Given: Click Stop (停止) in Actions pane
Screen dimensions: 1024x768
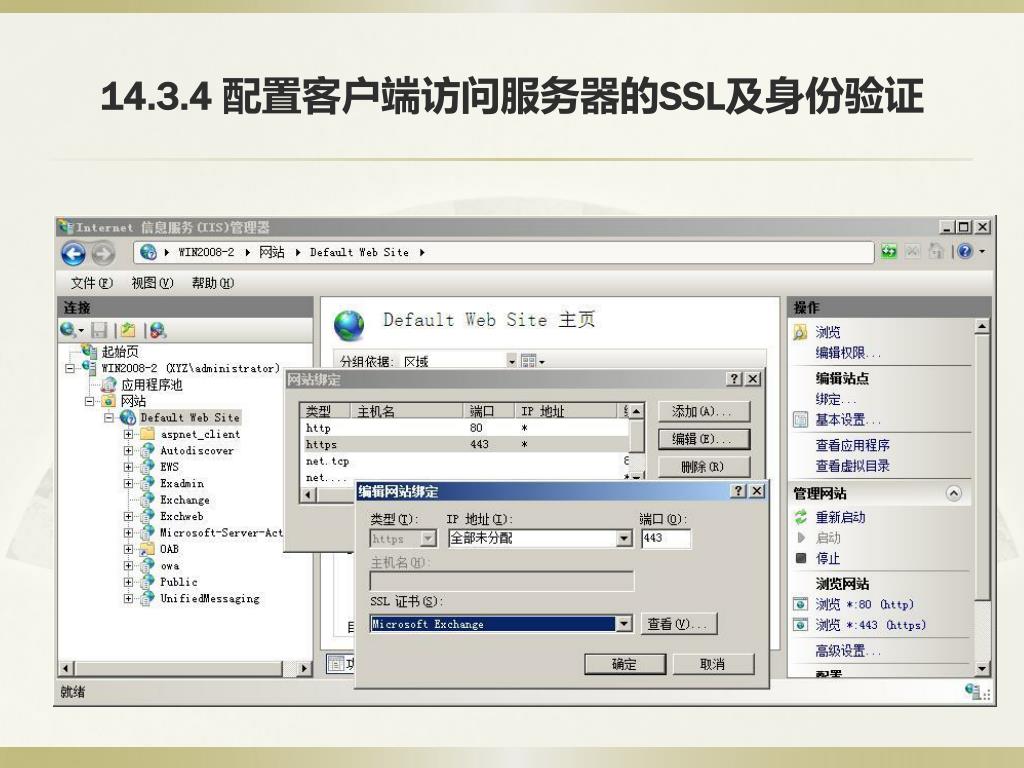Looking at the screenshot, I should (x=827, y=558).
